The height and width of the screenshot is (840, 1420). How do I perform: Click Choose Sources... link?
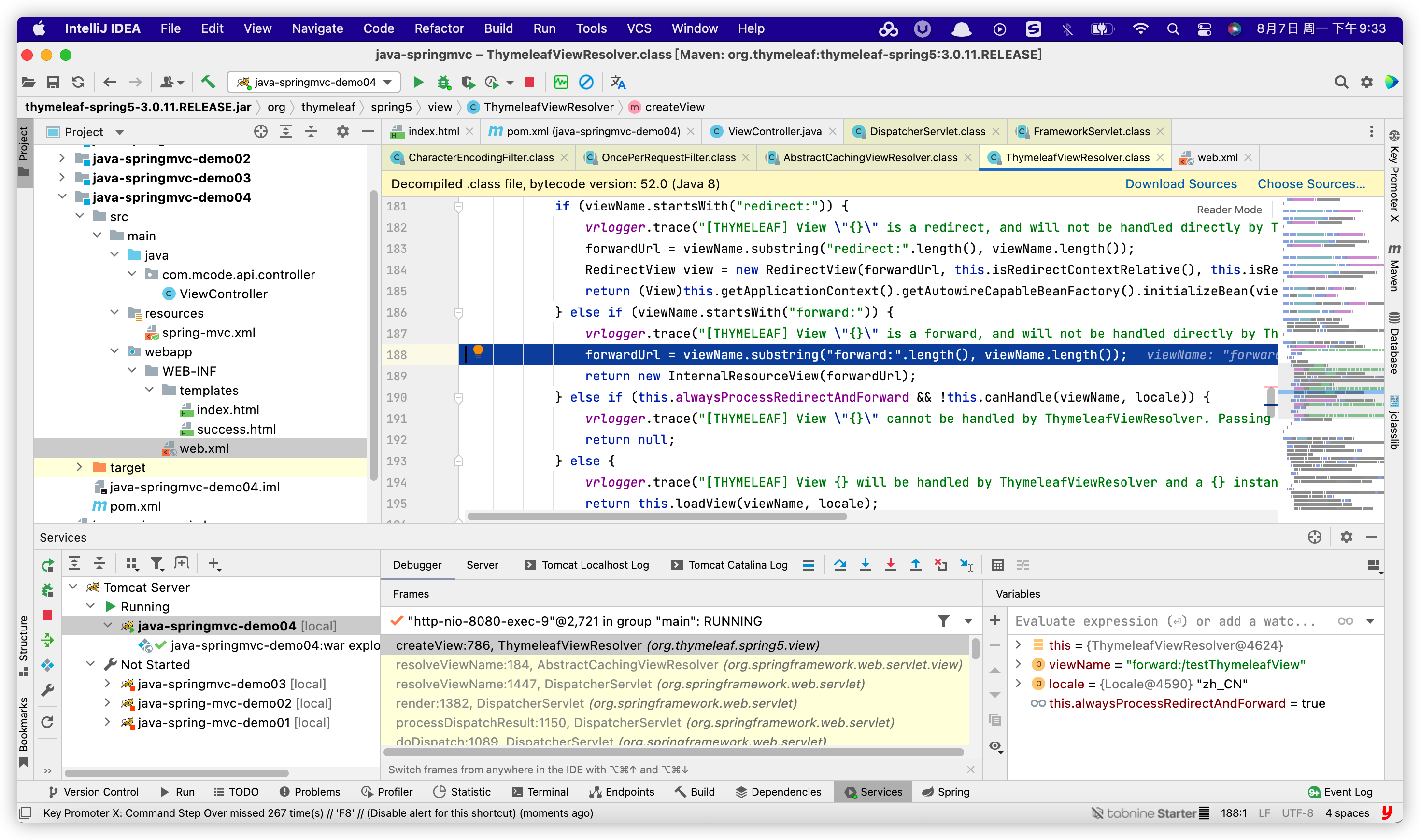(1311, 184)
